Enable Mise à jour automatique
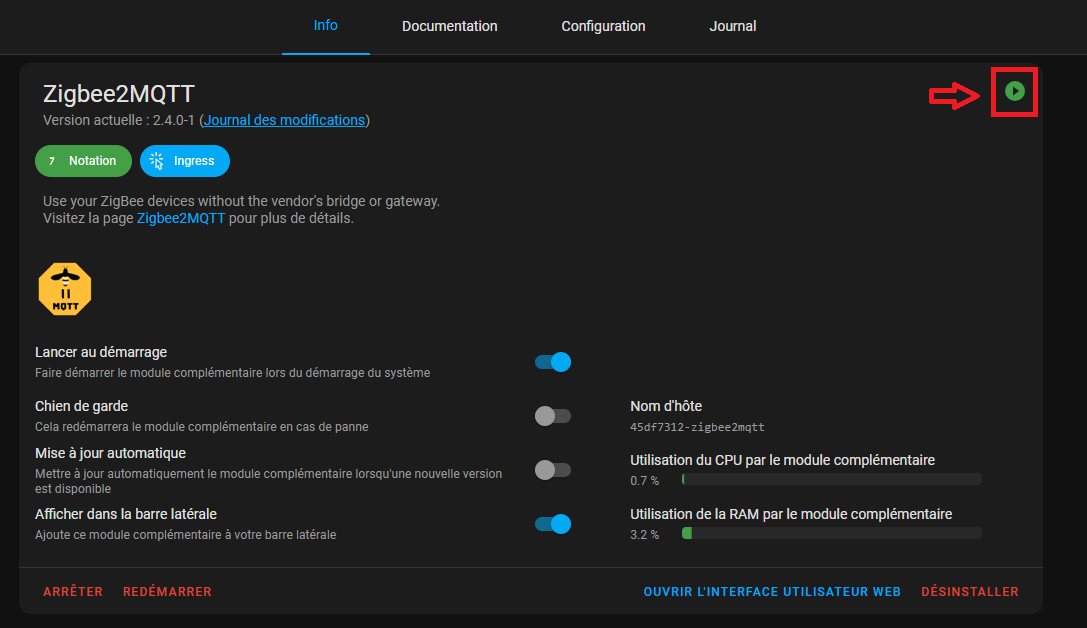The height and width of the screenshot is (628, 1087). 553,469
